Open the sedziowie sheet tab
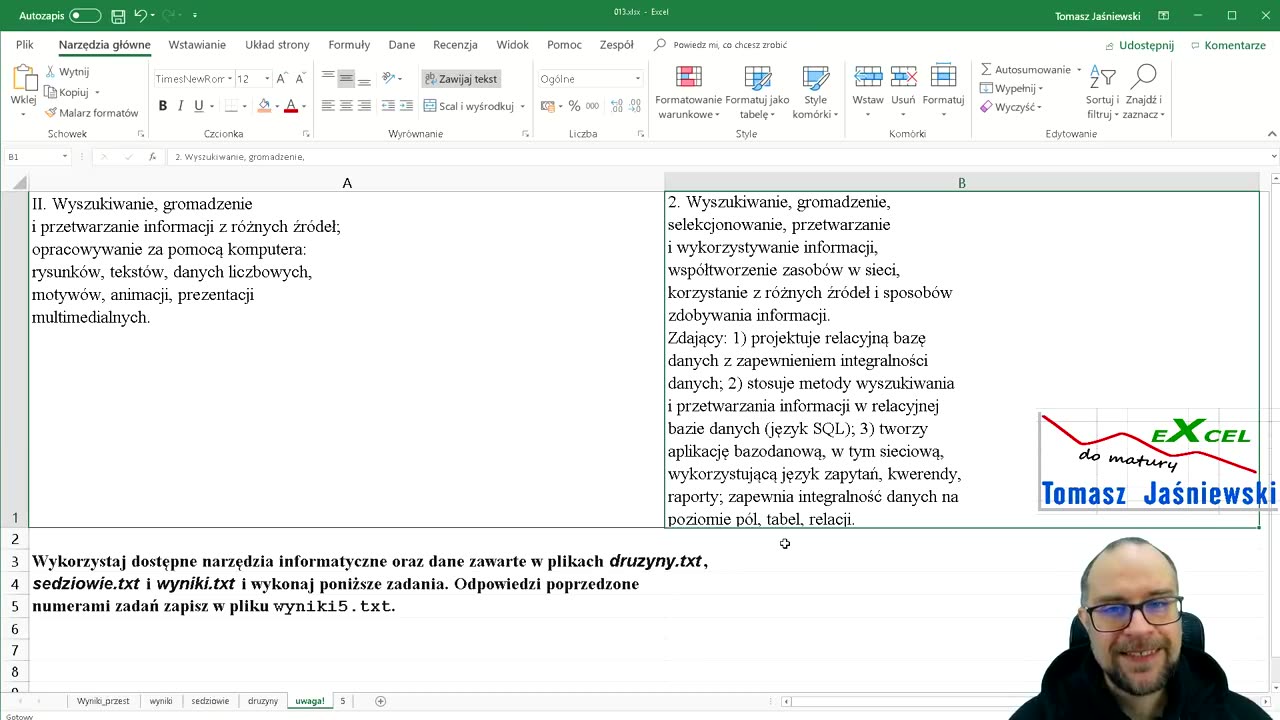 tap(210, 701)
